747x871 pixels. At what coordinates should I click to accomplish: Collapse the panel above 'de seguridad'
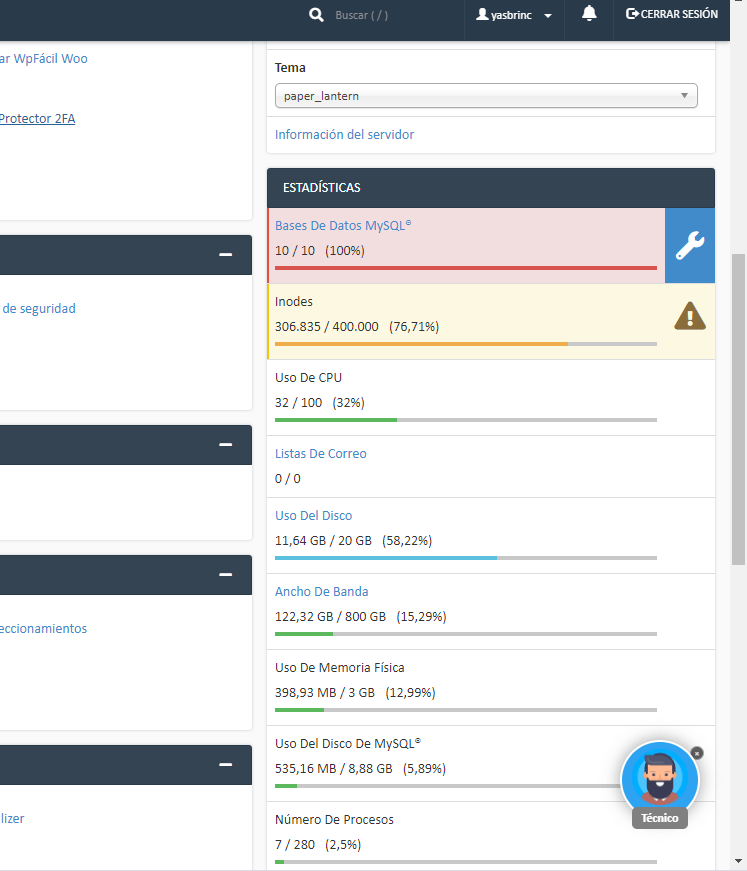point(225,254)
